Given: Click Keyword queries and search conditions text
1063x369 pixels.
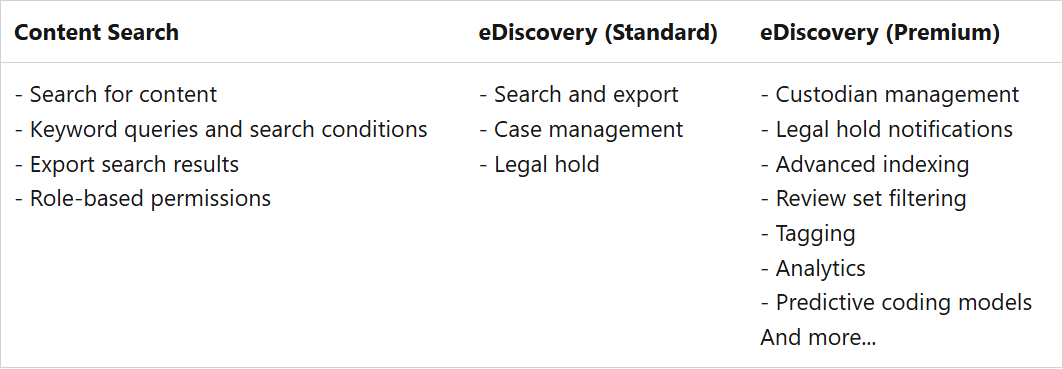Looking at the screenshot, I should click(221, 129).
